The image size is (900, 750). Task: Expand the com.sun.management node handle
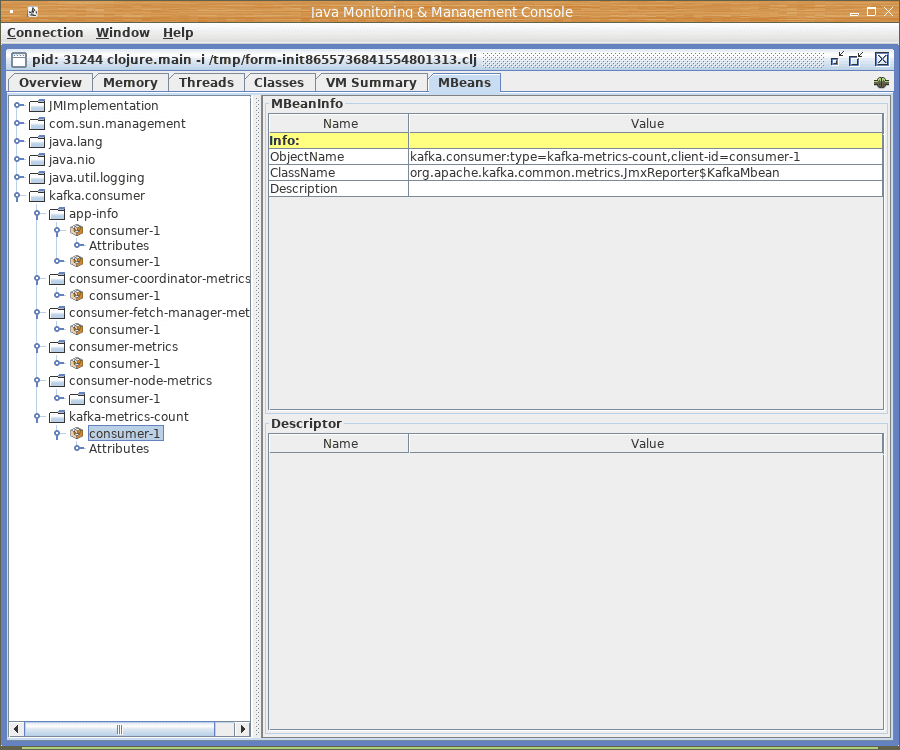[x=18, y=124]
